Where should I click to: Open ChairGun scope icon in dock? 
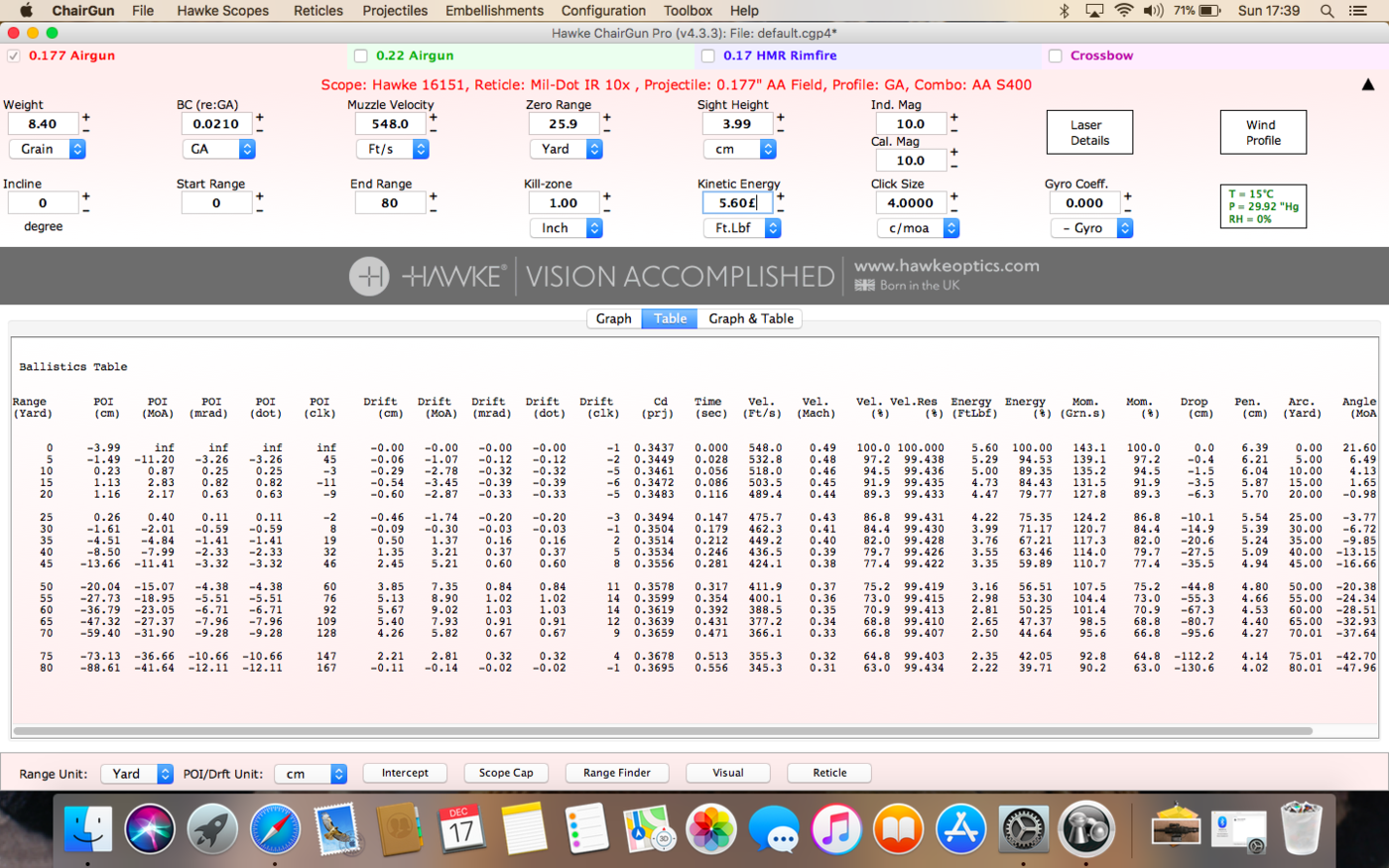tap(1085, 829)
